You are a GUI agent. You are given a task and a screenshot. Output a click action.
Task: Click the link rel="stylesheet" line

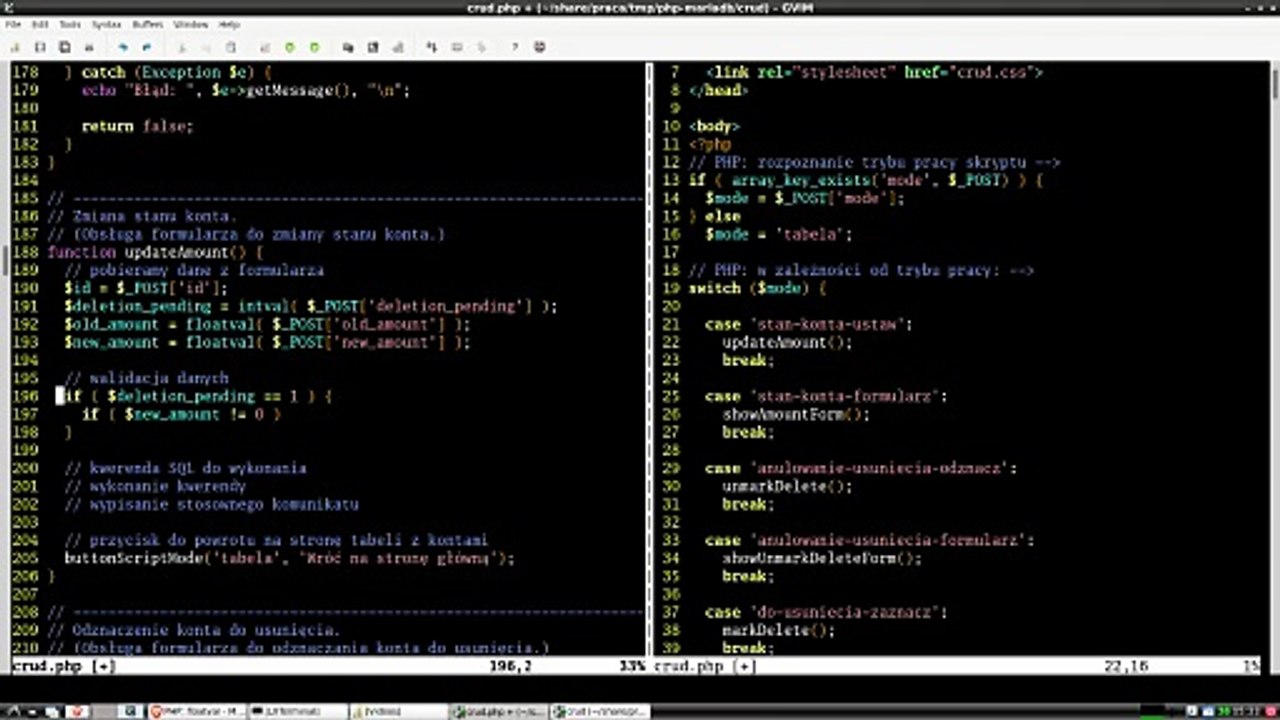874,72
